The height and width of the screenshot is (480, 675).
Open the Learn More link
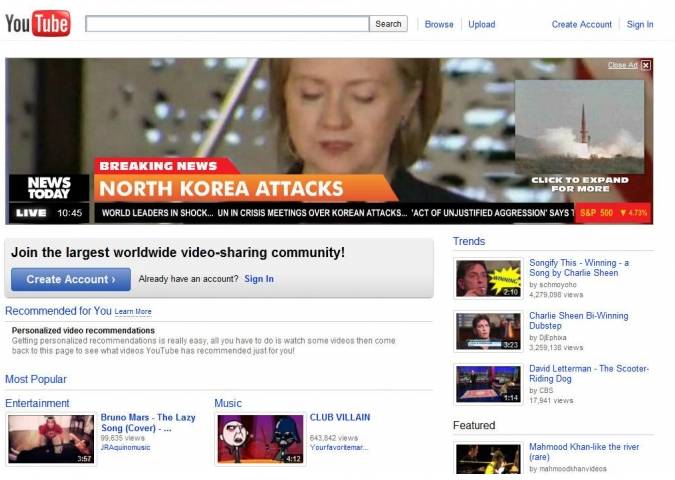coord(133,312)
